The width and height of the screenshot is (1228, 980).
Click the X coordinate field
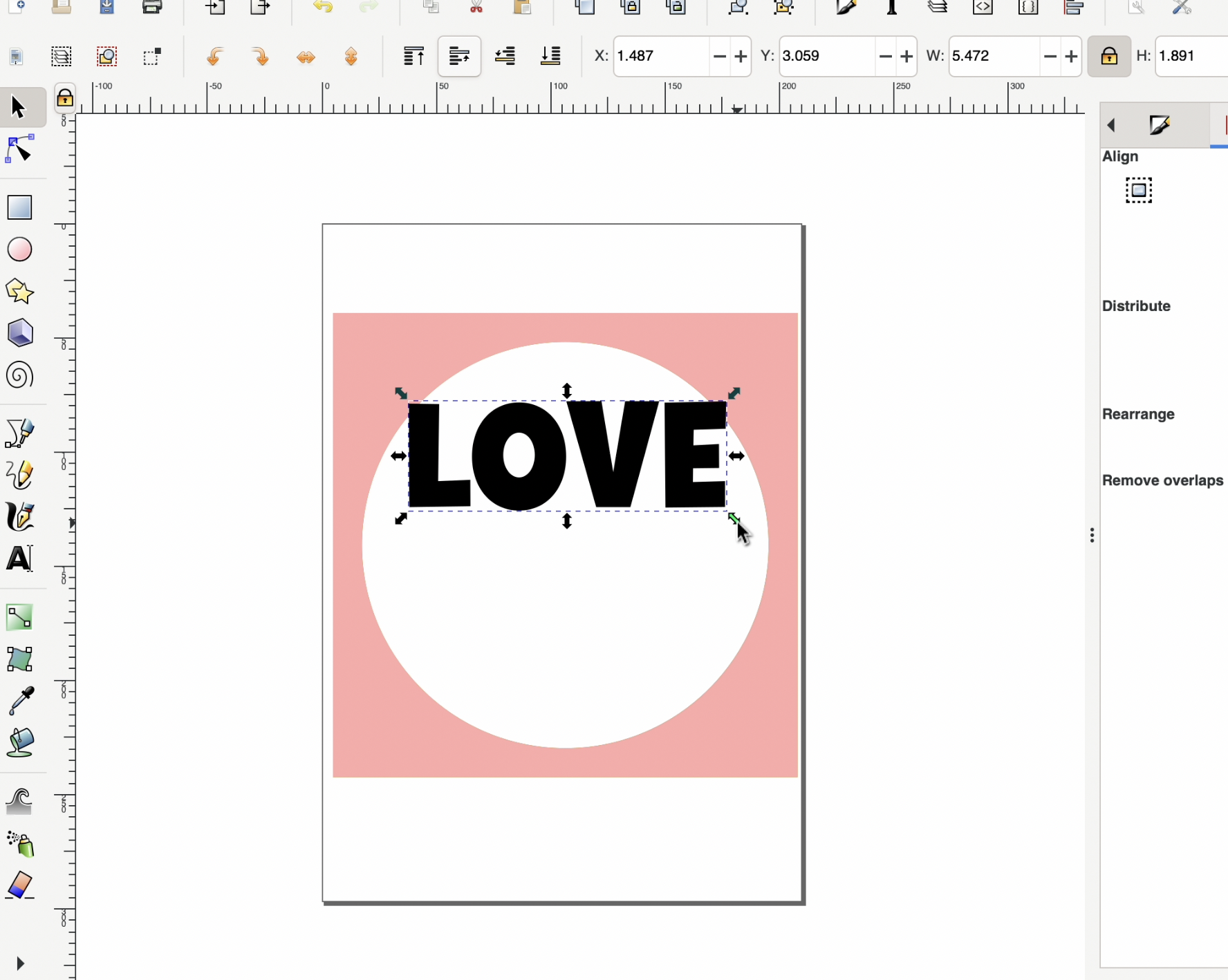coord(661,56)
